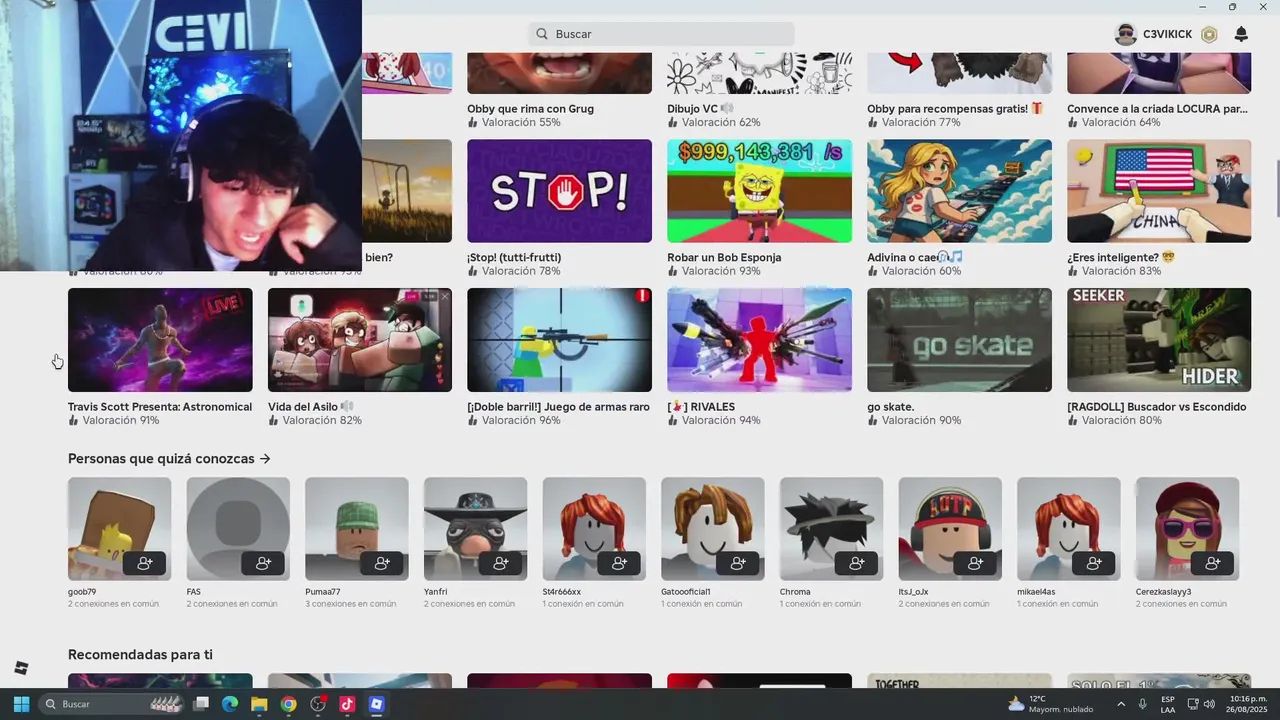Open File Explorer from taskbar

point(259,704)
